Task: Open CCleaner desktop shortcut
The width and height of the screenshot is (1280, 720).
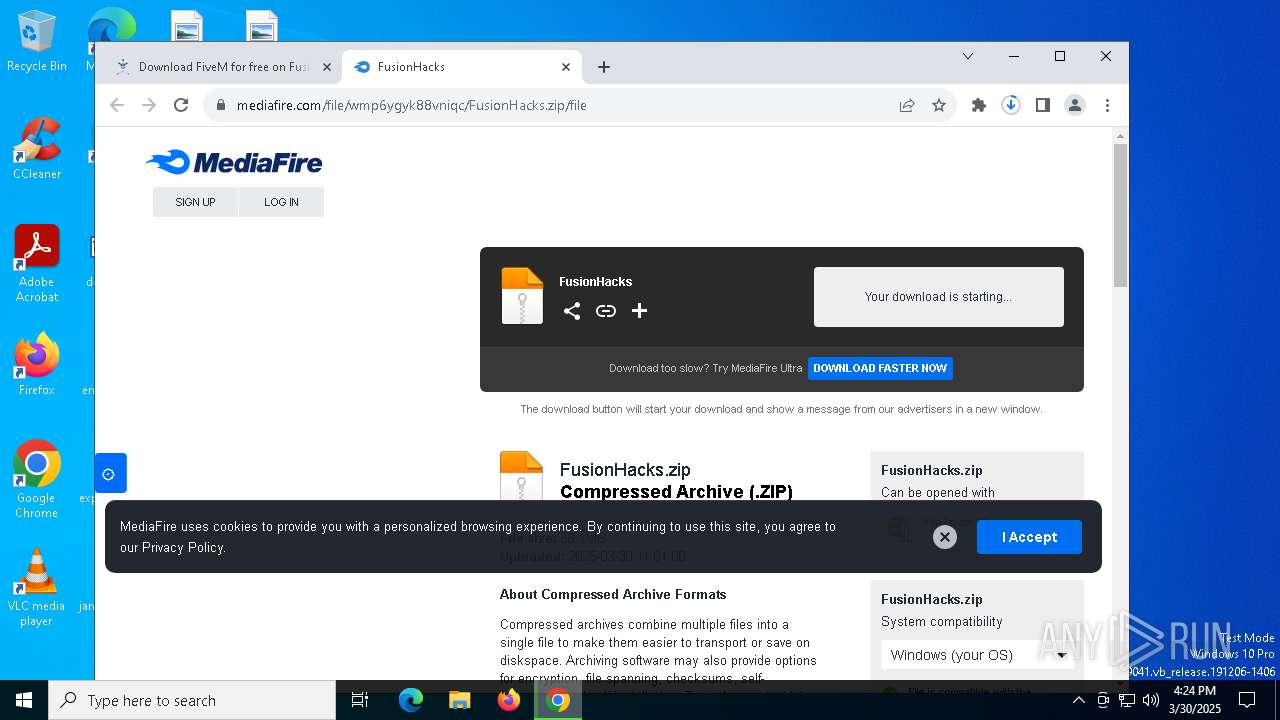Action: [37, 149]
